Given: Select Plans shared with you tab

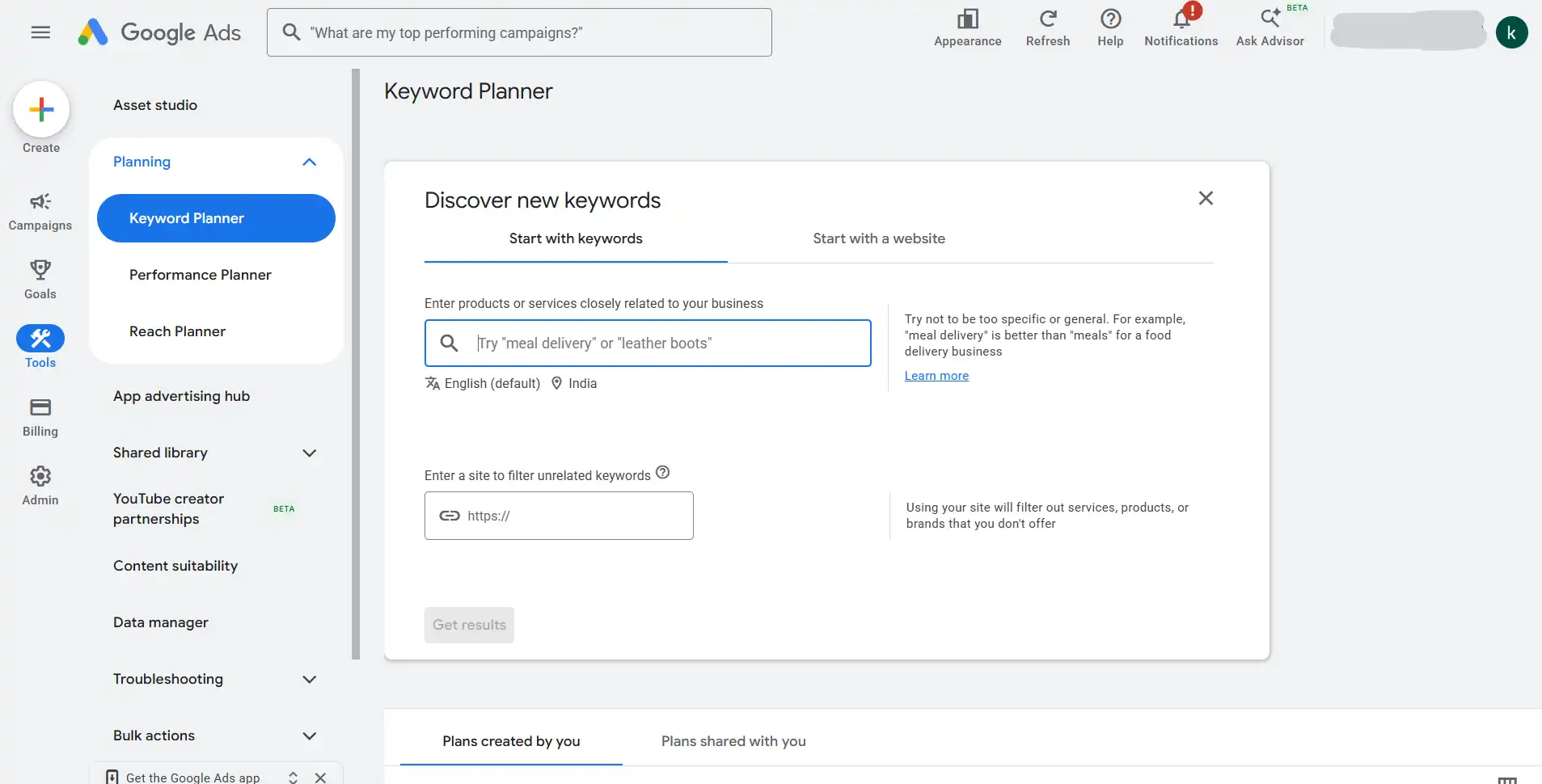Looking at the screenshot, I should pos(733,741).
